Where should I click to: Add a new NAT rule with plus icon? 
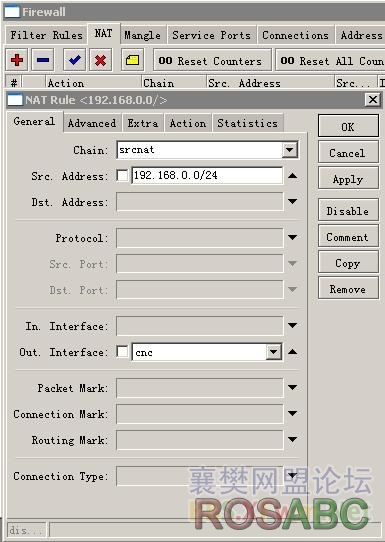[x=17, y=60]
